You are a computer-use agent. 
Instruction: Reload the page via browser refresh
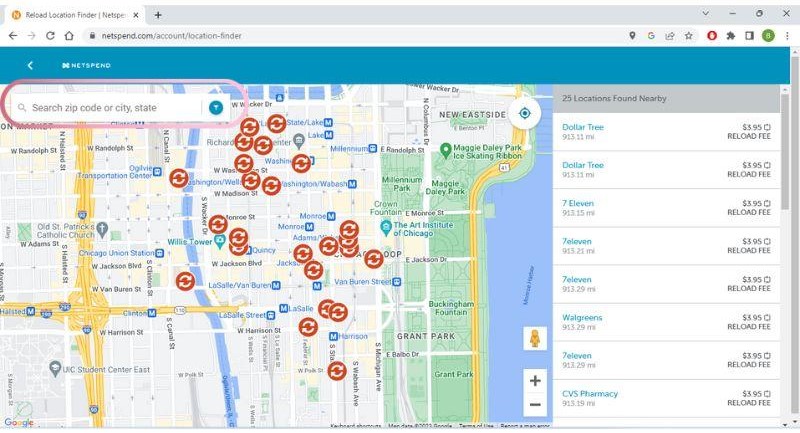click(x=50, y=36)
